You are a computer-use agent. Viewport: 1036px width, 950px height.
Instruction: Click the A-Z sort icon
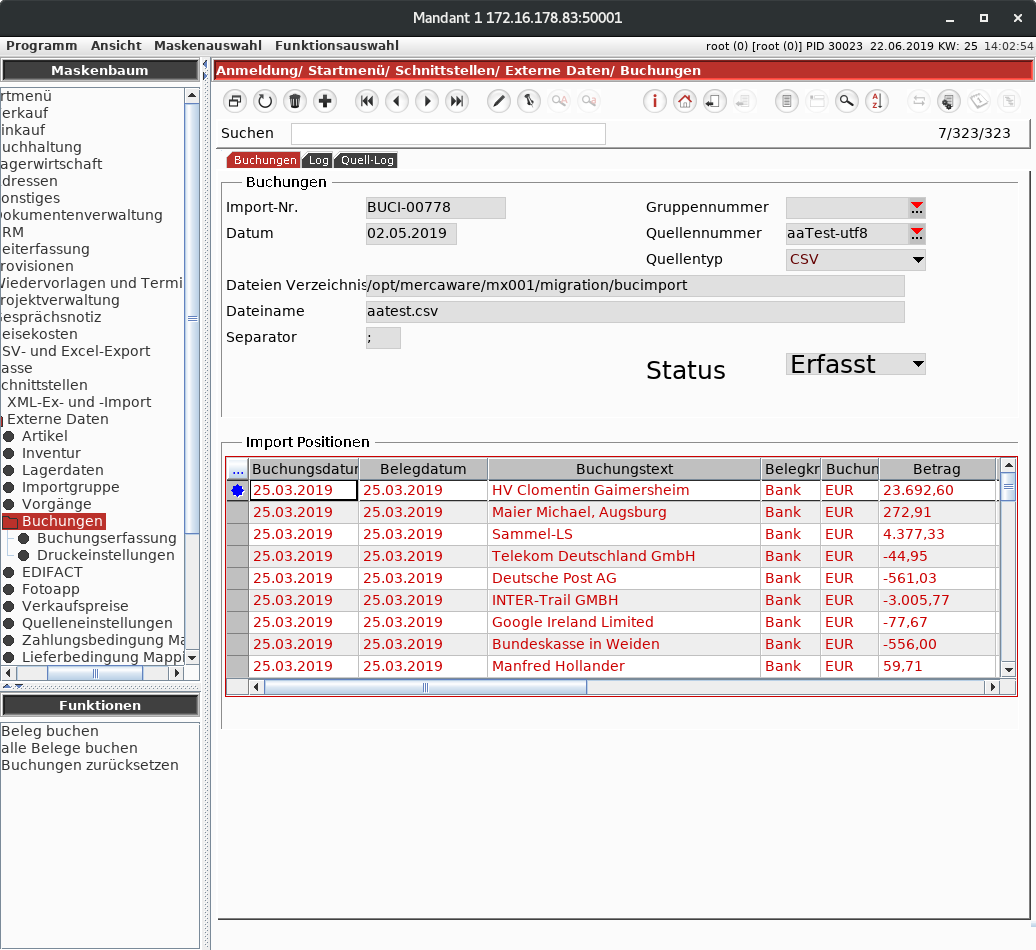tap(877, 101)
